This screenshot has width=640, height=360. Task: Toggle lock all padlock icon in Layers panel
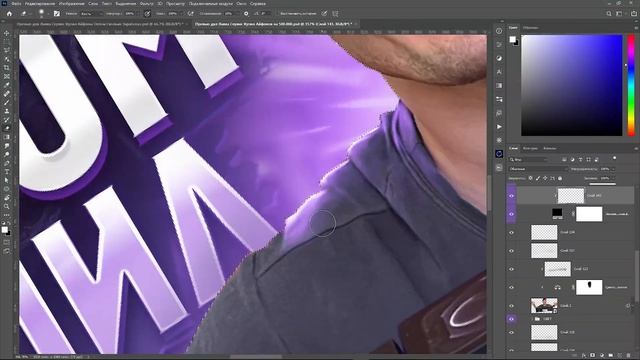coord(560,178)
